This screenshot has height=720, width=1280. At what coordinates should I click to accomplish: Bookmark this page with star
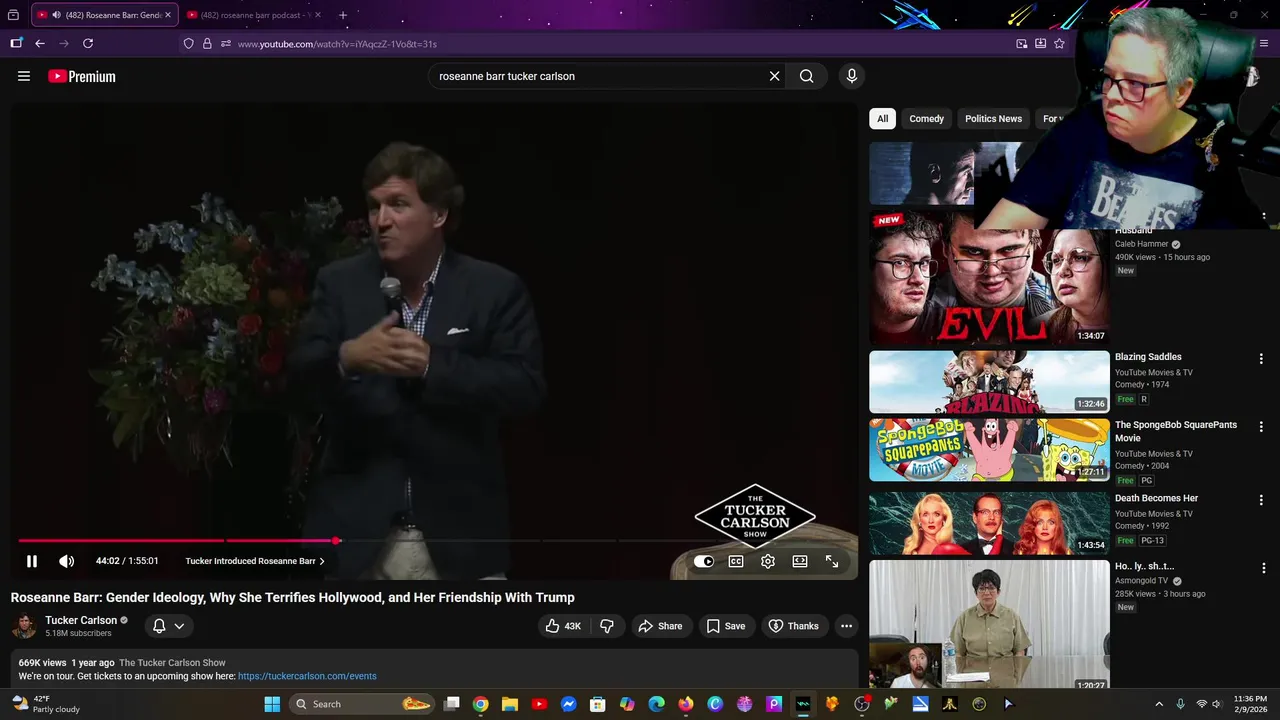pos(1059,44)
